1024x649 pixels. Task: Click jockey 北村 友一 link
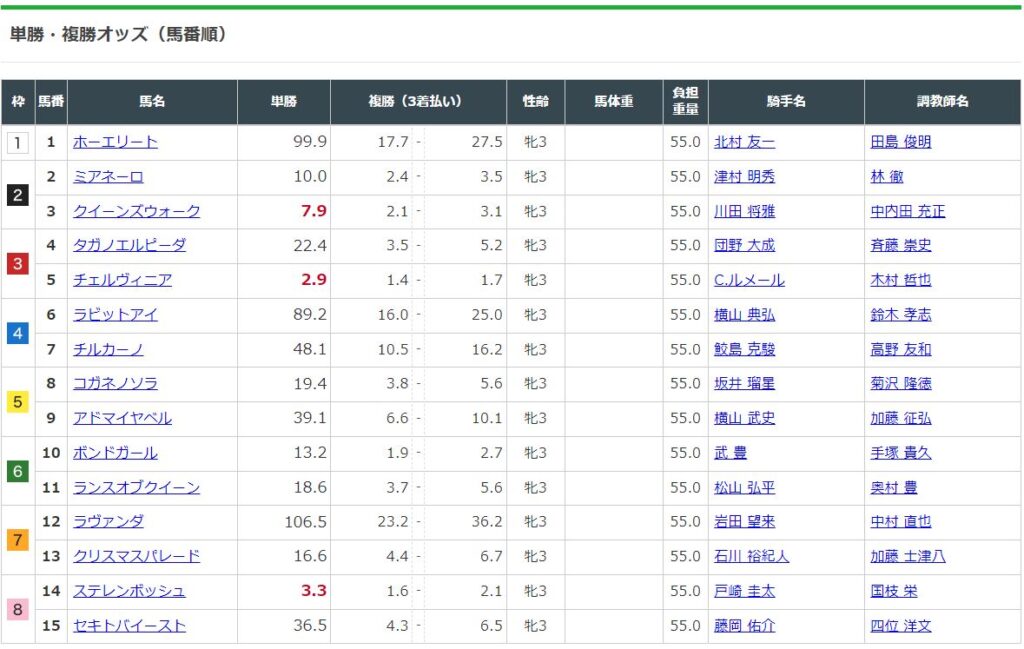[744, 142]
